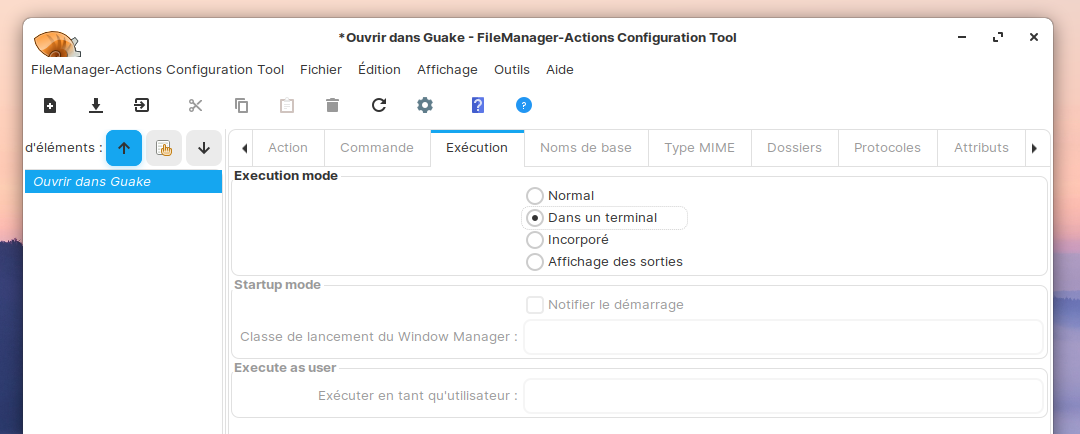Open the Fichier menu

point(321,70)
